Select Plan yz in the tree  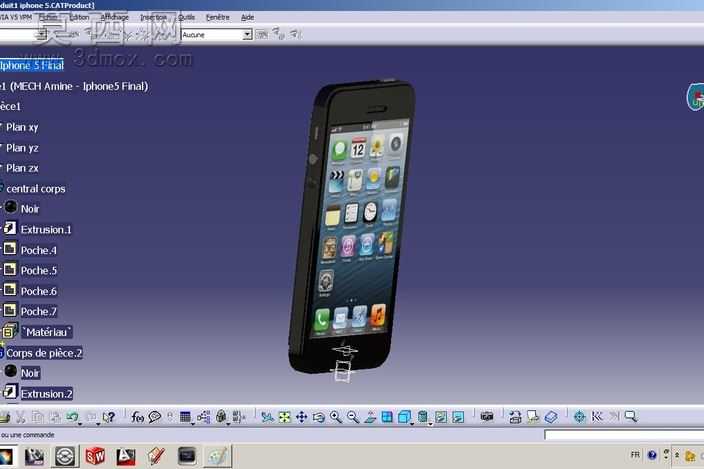pos(22,148)
